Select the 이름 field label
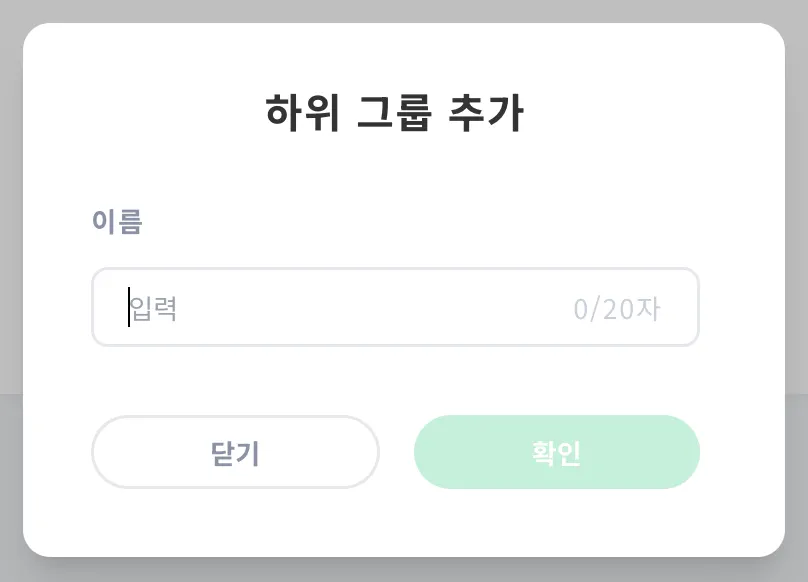808x582 pixels. tap(117, 222)
